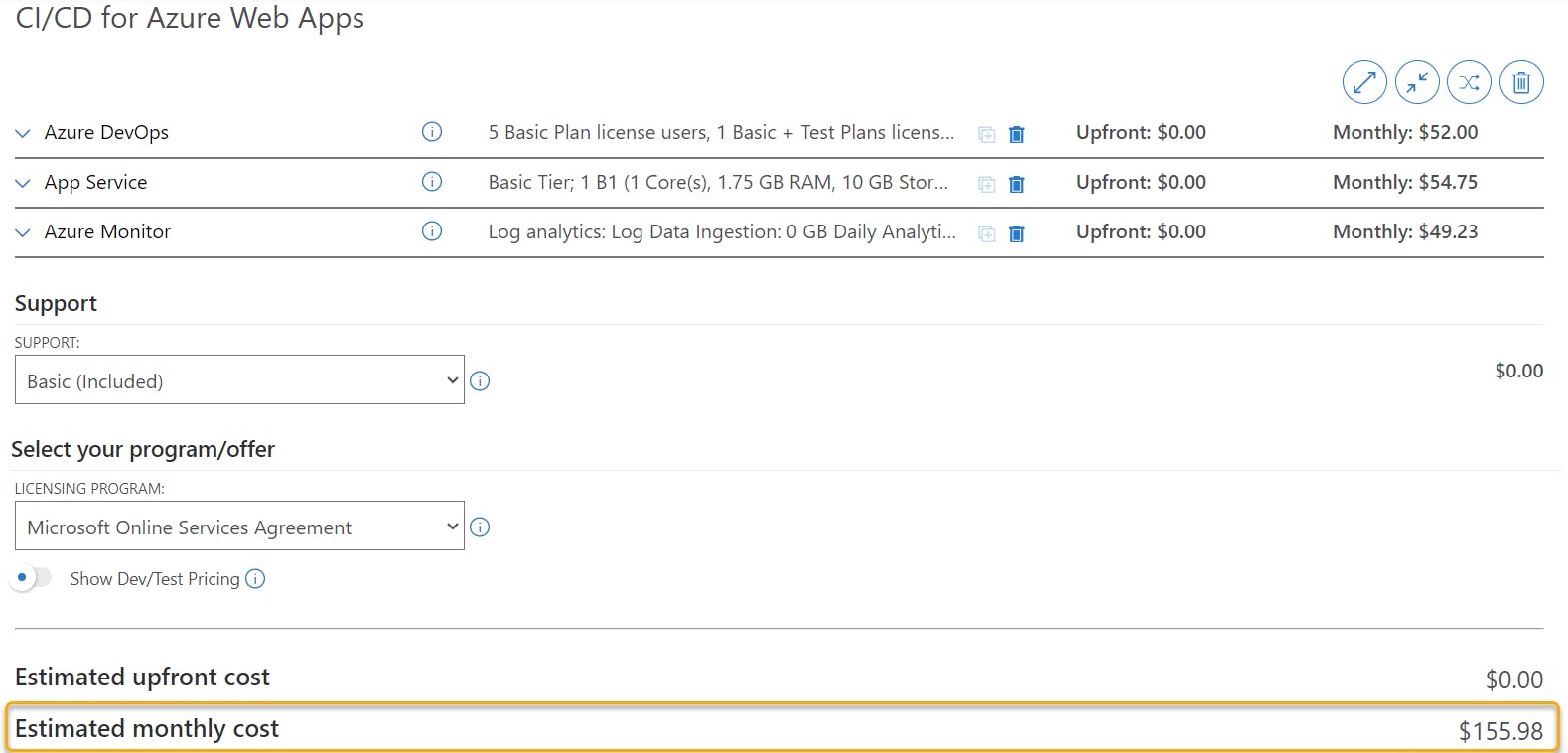Click the rearrange services shuffle icon
The width and height of the screenshot is (1568, 753).
click(x=1469, y=82)
